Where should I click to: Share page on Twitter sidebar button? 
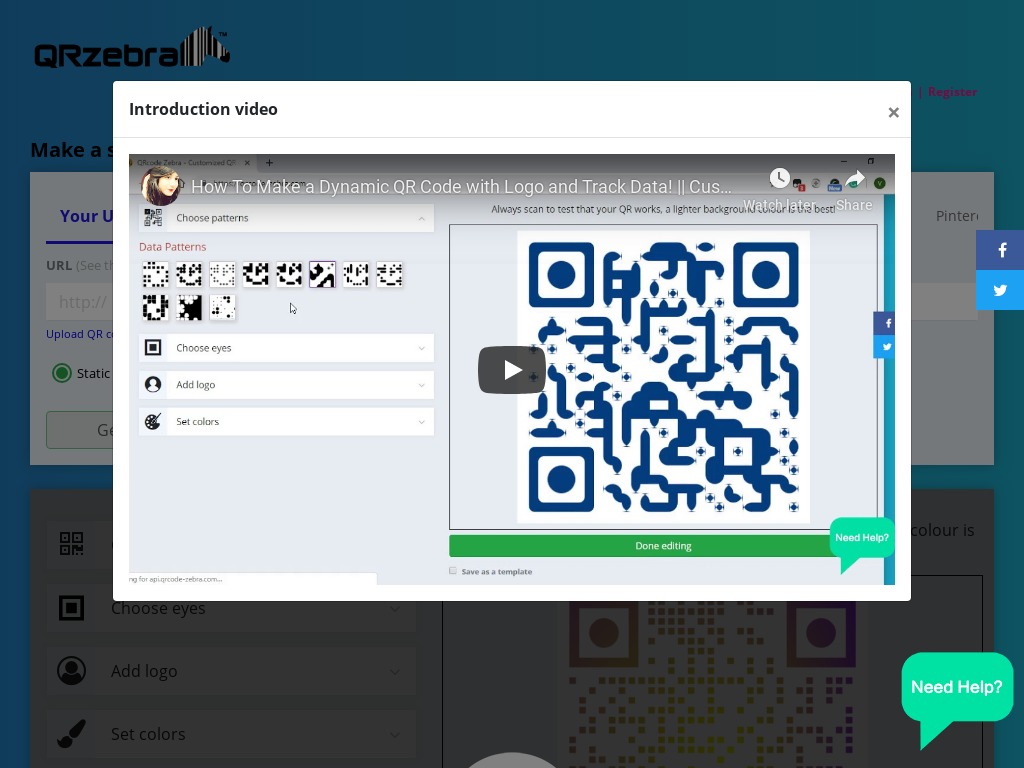coord(1000,290)
